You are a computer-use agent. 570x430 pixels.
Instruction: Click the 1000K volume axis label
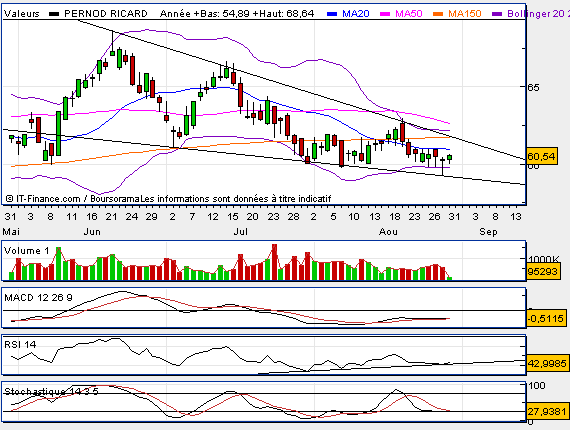(x=544, y=259)
